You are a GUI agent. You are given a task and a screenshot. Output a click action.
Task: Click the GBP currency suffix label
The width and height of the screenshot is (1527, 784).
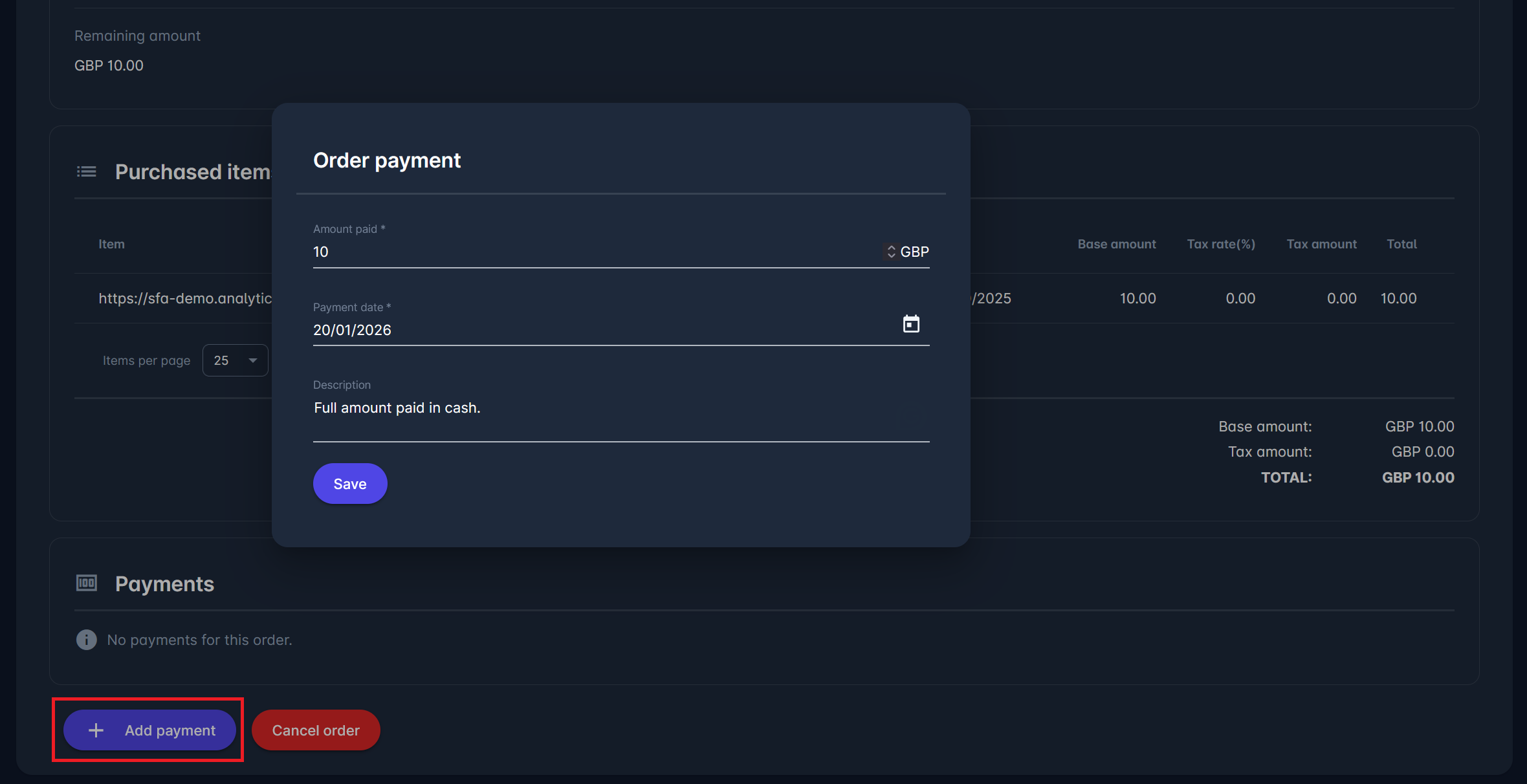915,252
